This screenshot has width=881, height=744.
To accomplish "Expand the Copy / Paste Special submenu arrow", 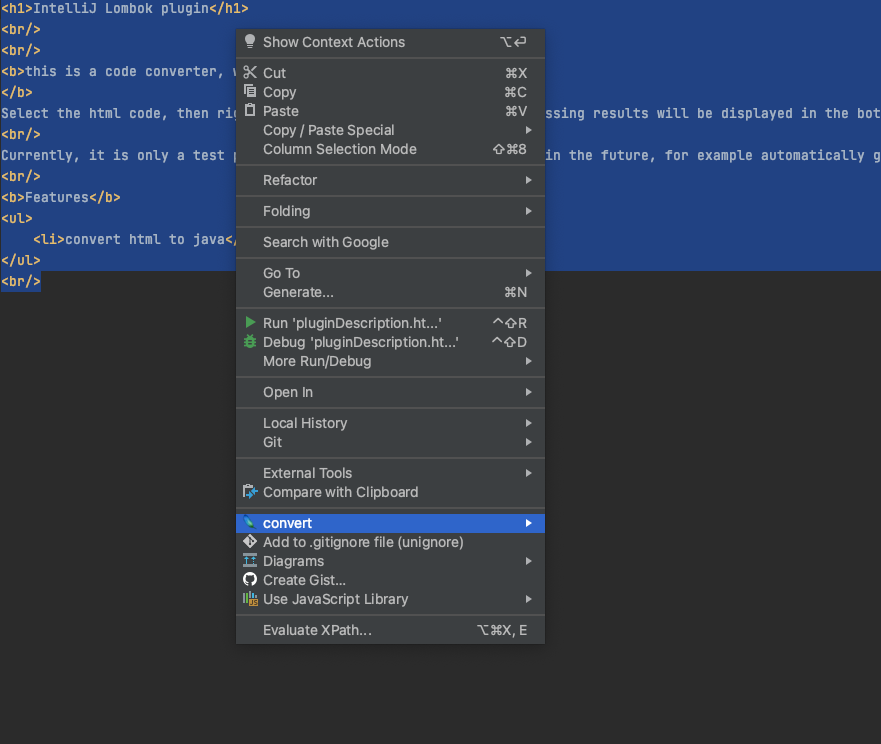I will point(529,130).
